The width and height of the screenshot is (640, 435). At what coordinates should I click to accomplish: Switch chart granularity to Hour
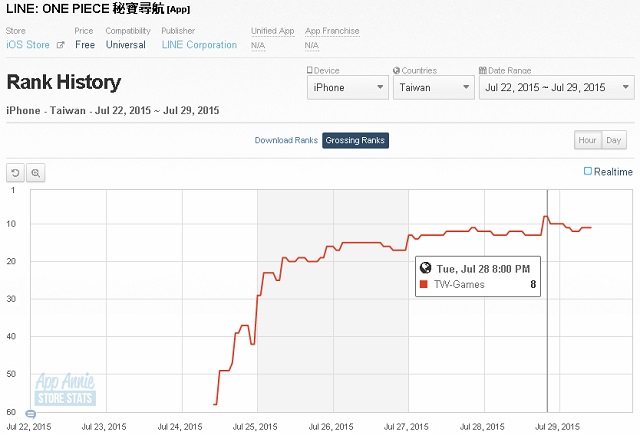coord(587,140)
